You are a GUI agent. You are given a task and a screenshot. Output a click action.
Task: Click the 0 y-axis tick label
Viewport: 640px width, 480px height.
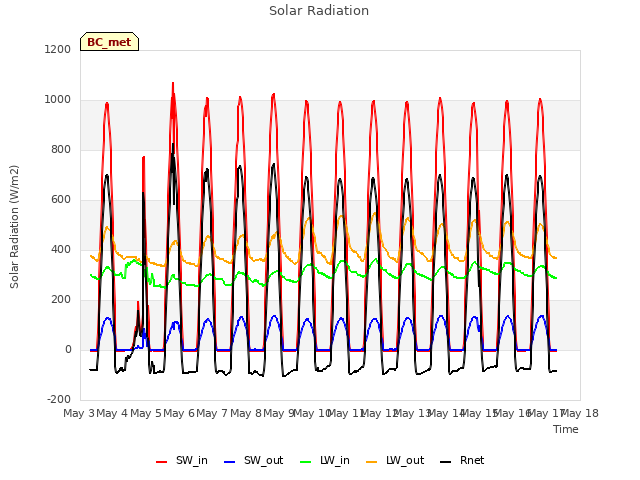coord(68,349)
